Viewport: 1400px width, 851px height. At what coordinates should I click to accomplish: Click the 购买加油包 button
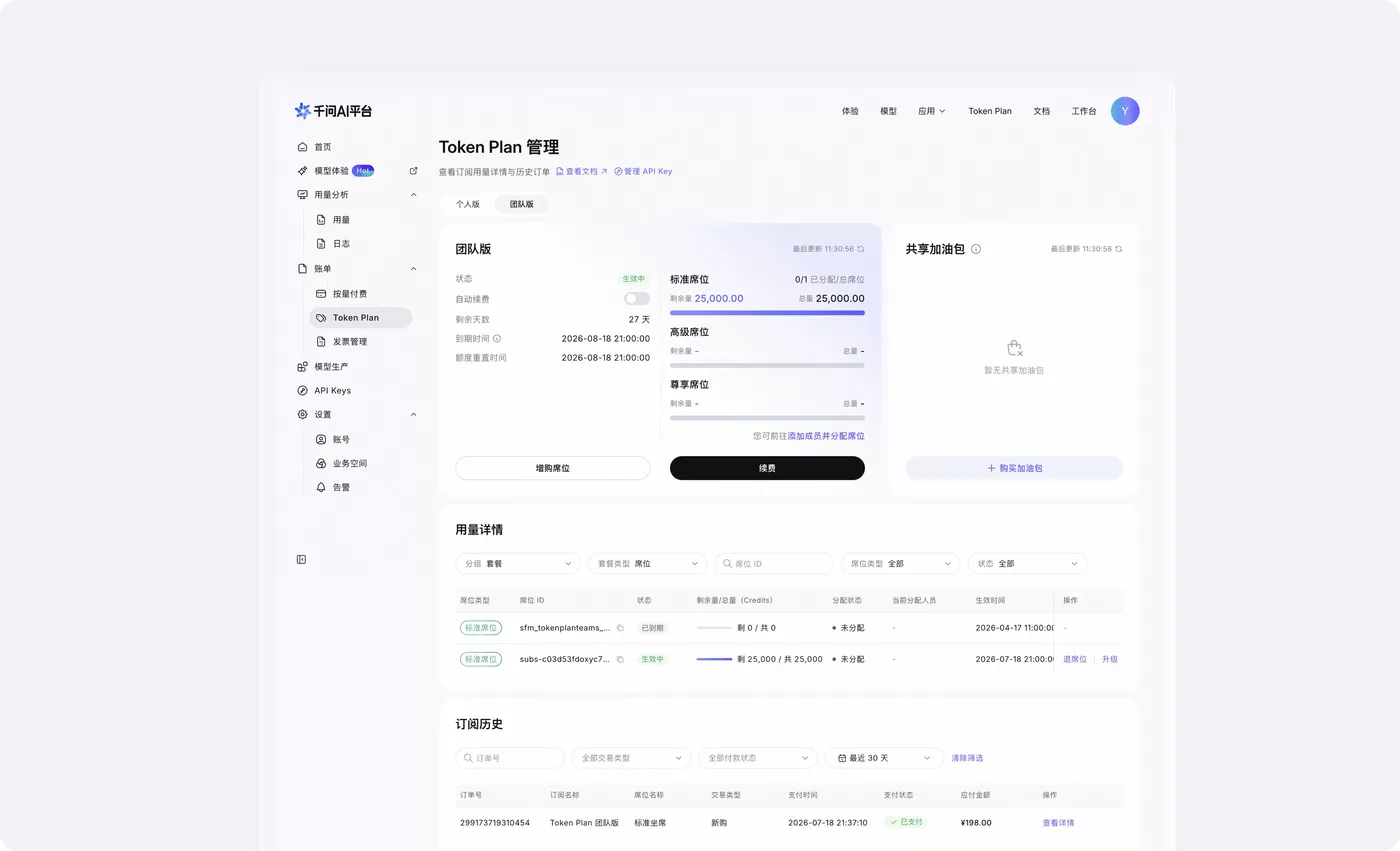1014,468
